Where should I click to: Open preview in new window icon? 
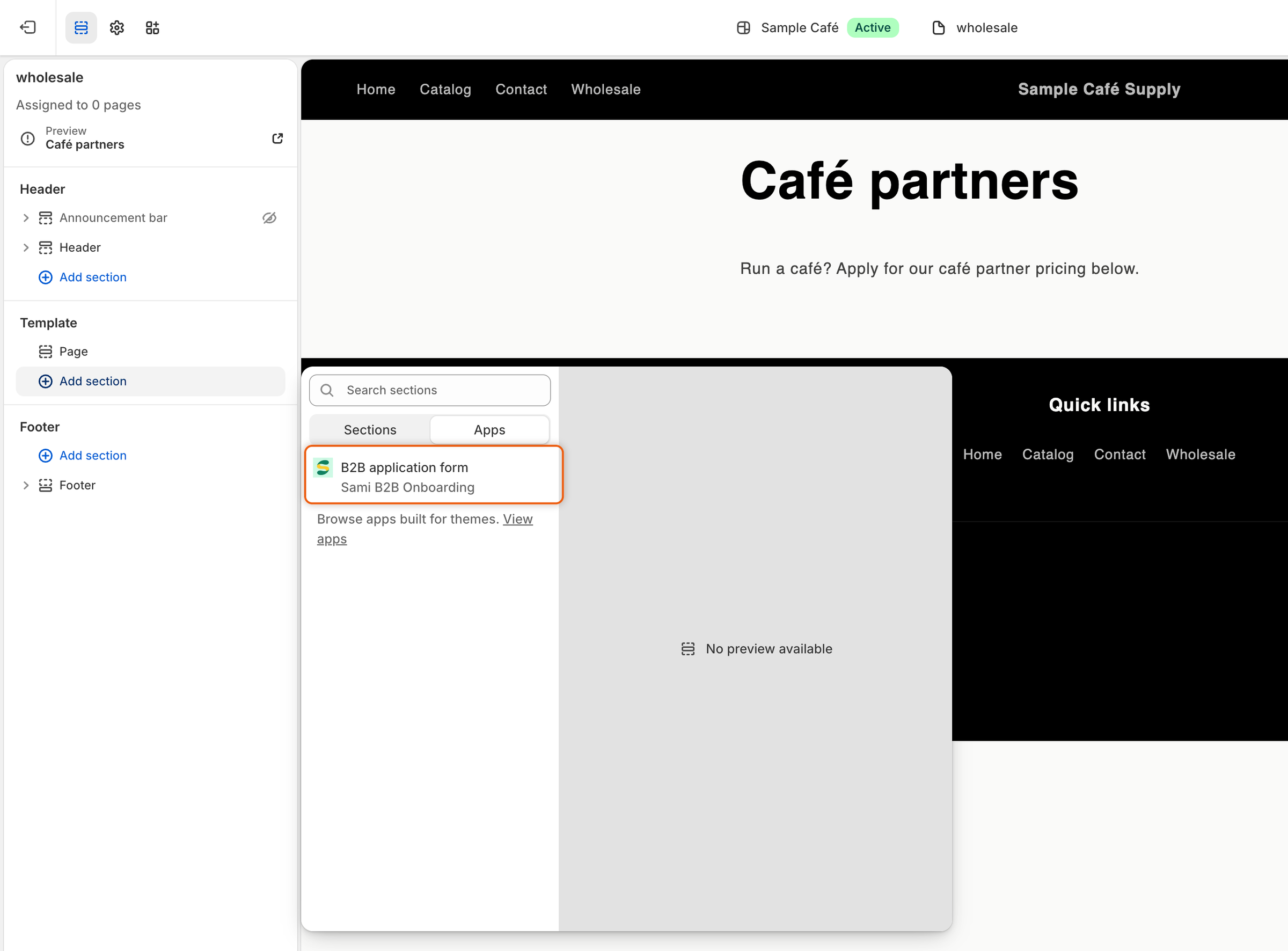tap(277, 138)
